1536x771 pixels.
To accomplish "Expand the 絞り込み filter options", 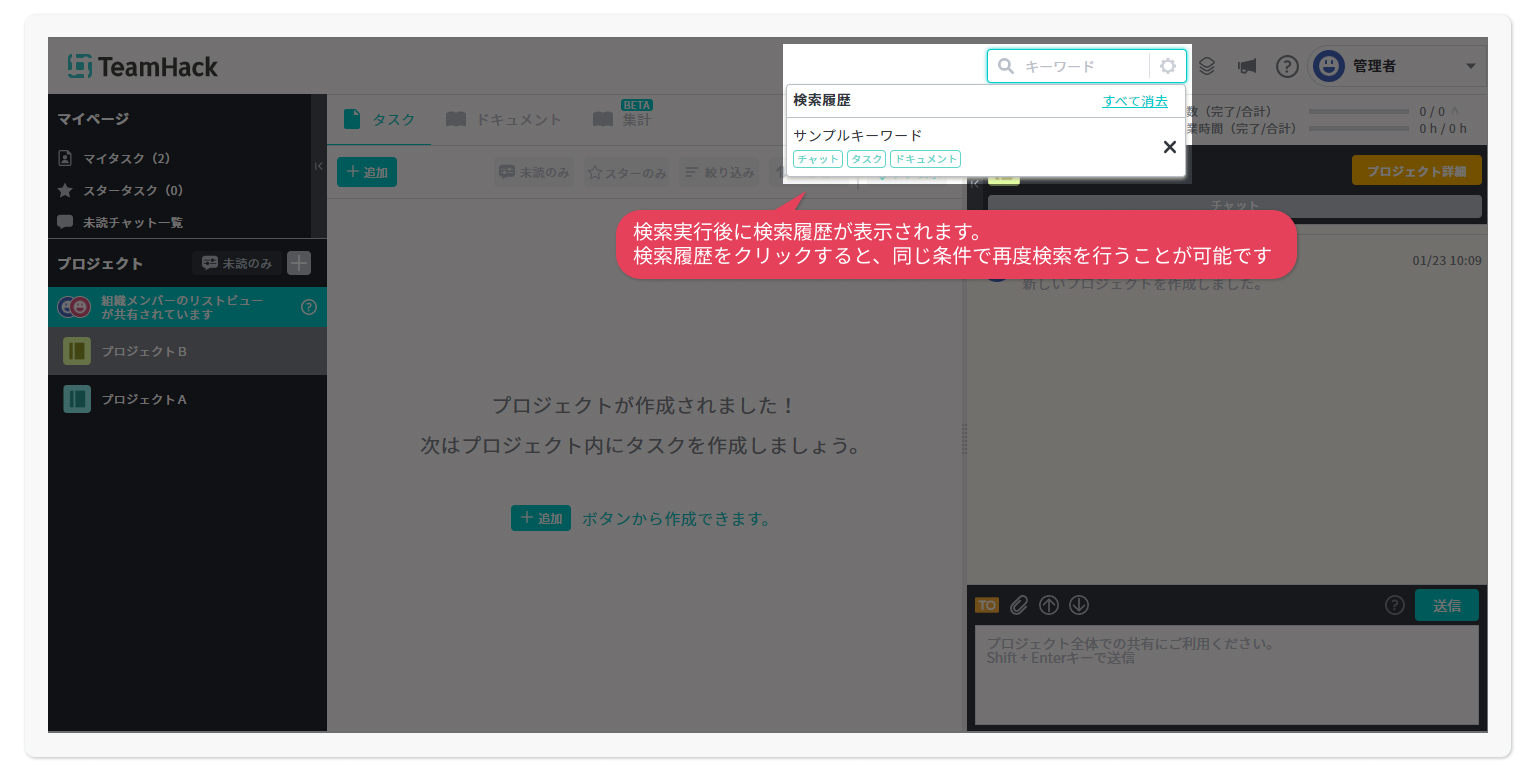I will (719, 172).
